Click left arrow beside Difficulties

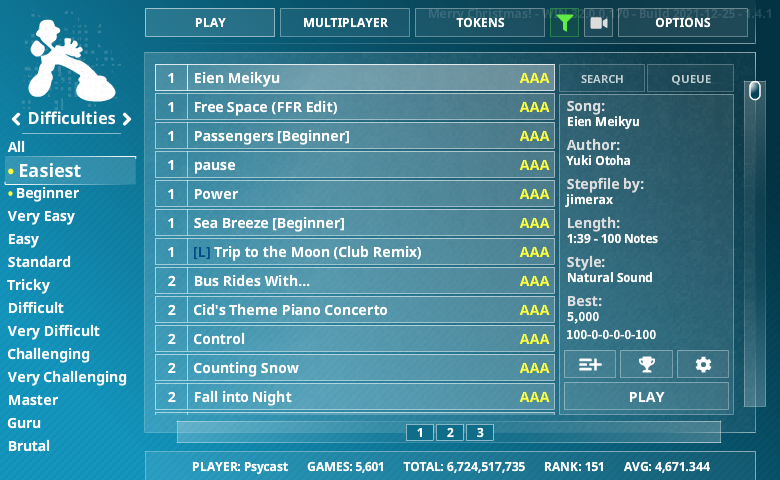point(17,120)
